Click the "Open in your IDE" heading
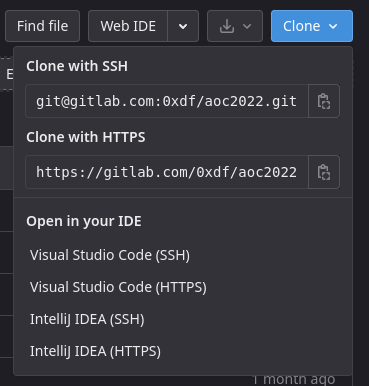This screenshot has width=369, height=386. pos(84,221)
